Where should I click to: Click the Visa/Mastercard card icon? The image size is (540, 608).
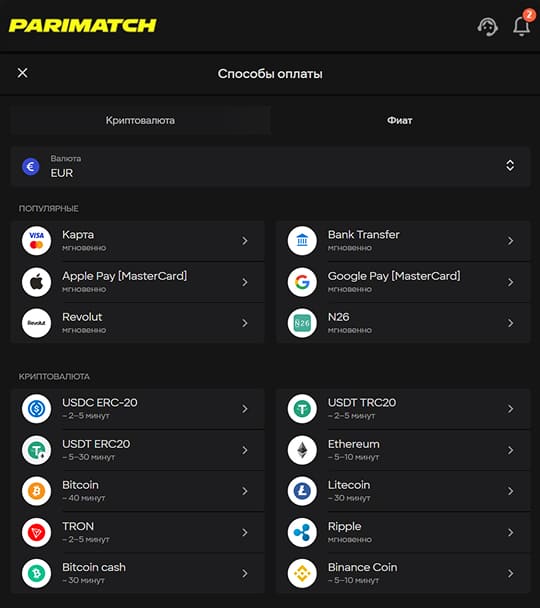coord(36,241)
